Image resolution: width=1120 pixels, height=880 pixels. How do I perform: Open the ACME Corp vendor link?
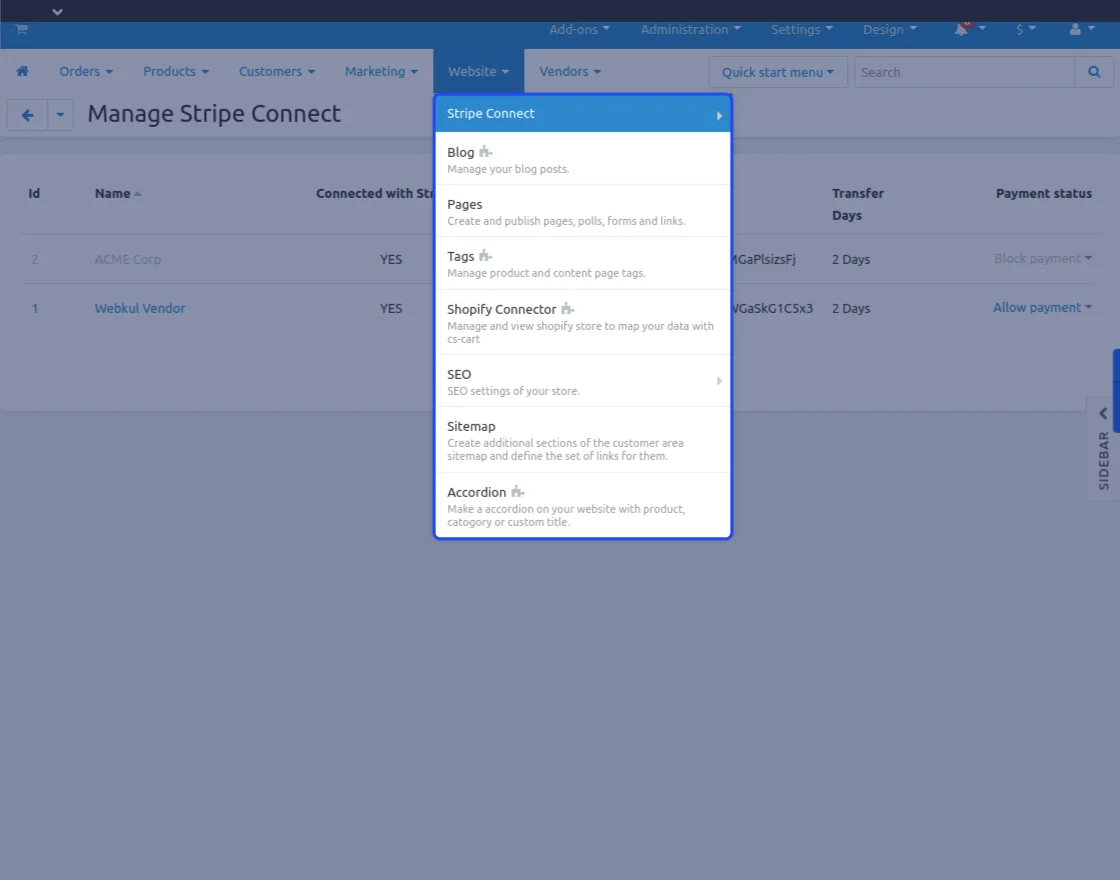coord(128,259)
